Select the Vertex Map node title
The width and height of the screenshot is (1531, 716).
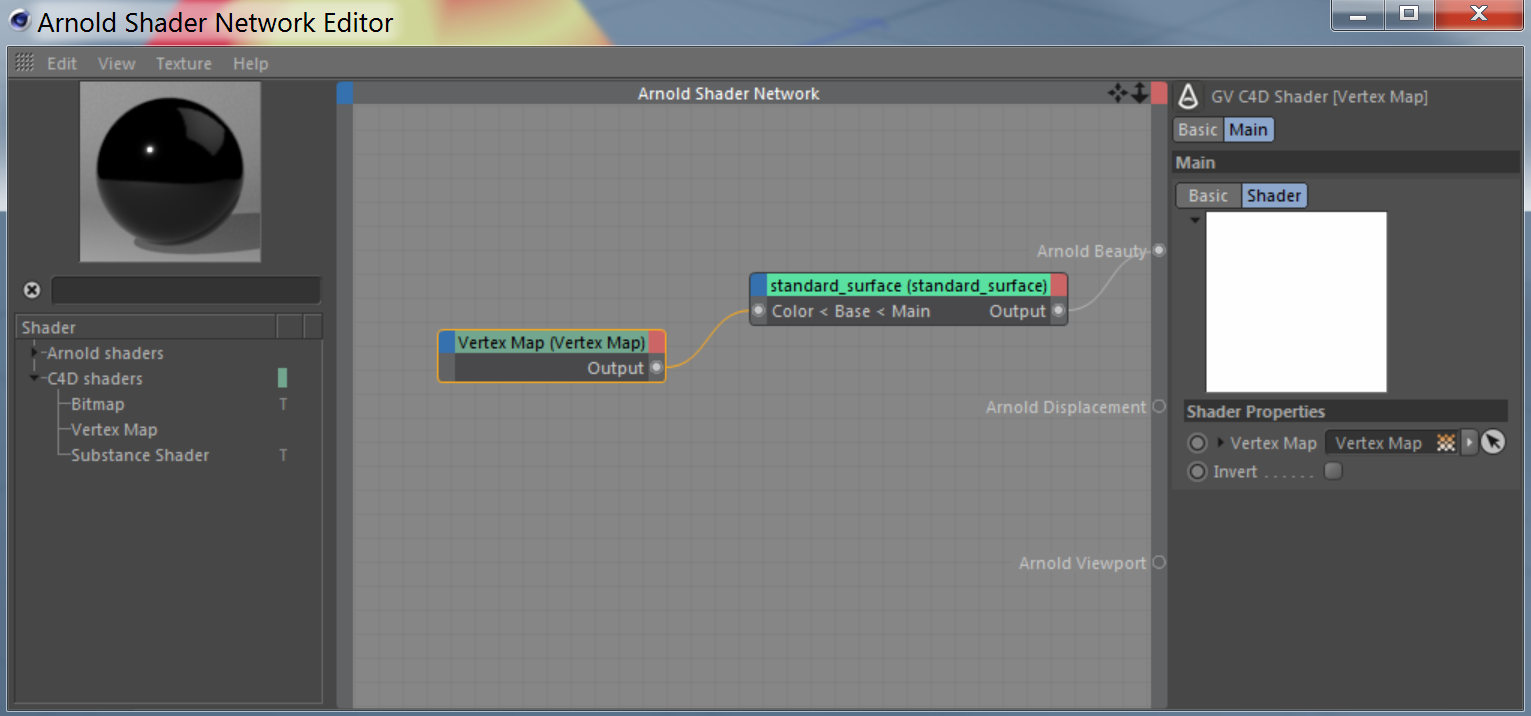[551, 343]
